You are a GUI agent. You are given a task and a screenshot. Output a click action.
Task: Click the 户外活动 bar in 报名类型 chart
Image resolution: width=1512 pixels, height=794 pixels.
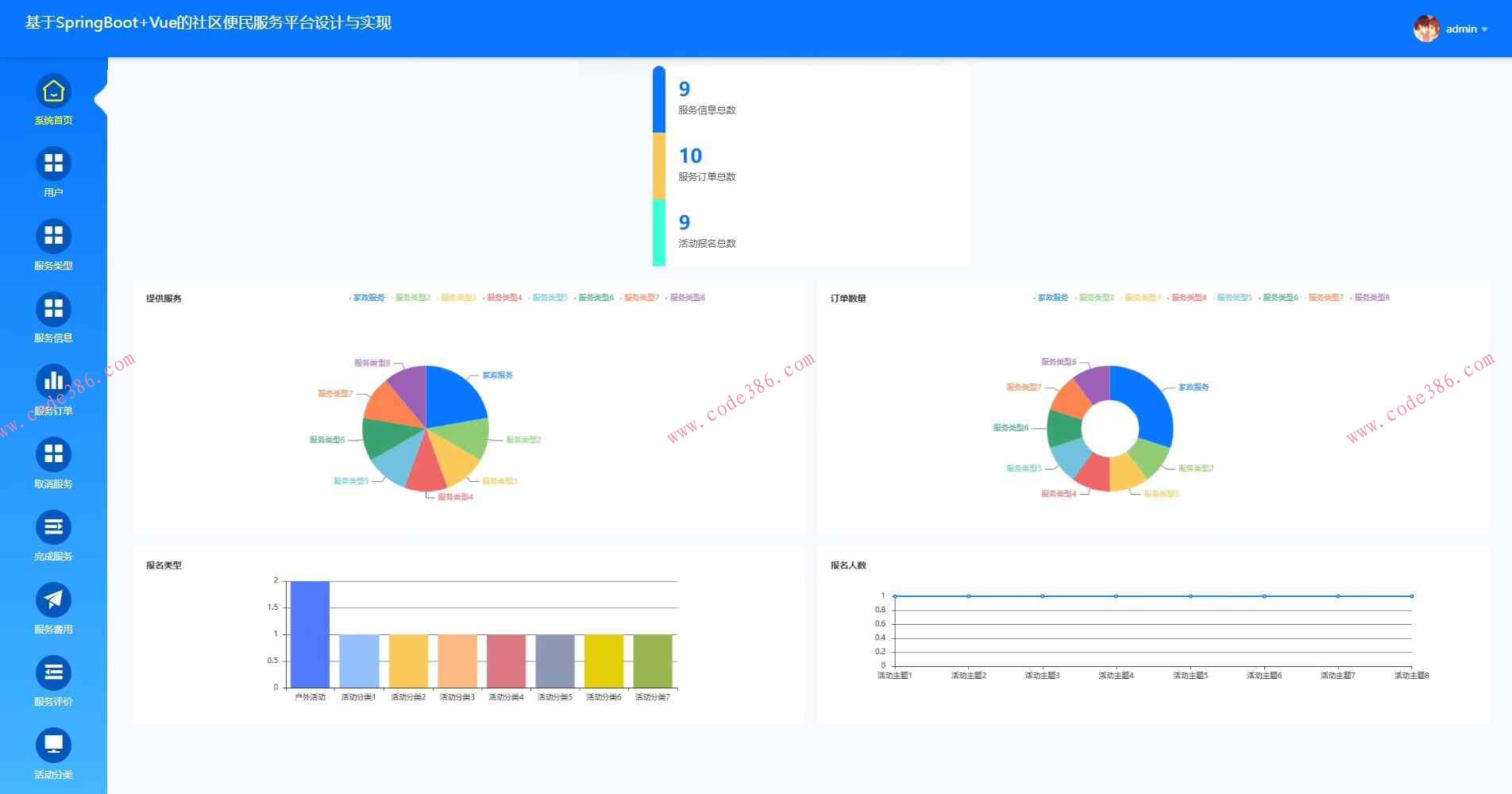(x=310, y=634)
